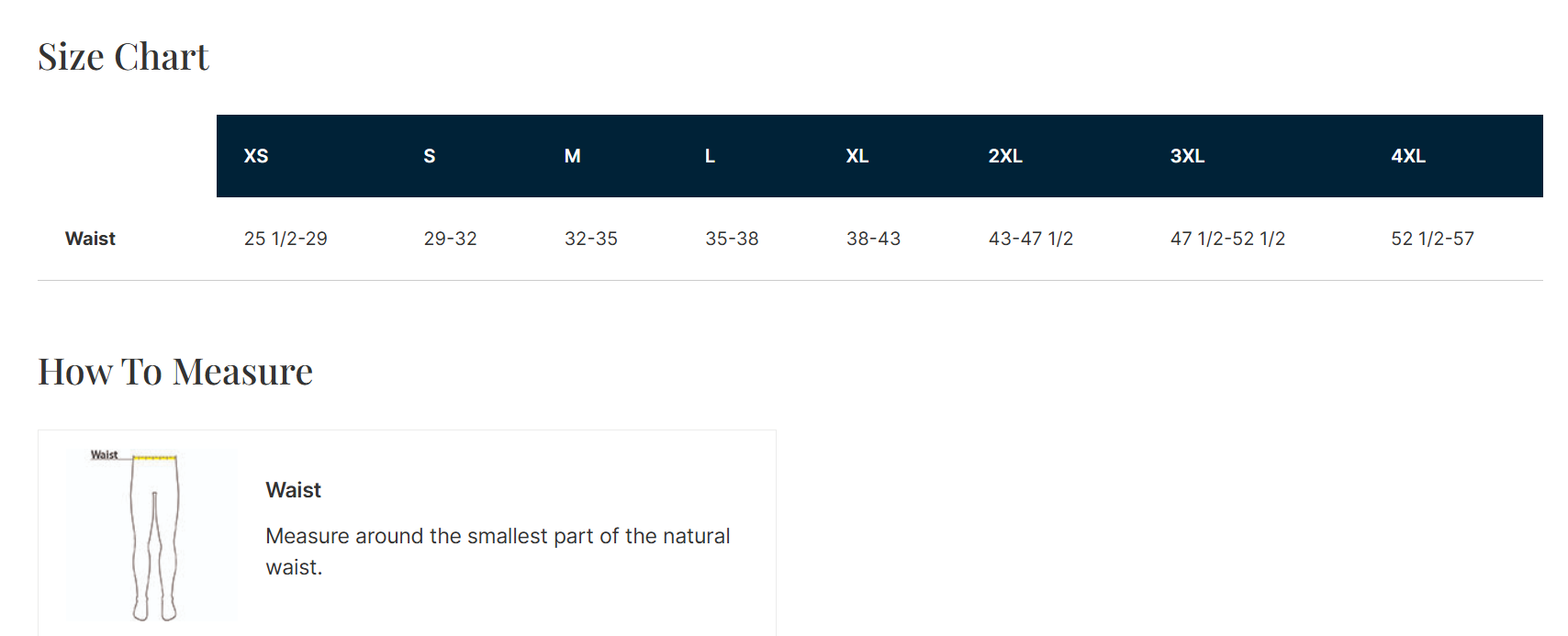Screen dimensions: 1568x636
Task: Select the 3XL column header
Action: point(1187,156)
